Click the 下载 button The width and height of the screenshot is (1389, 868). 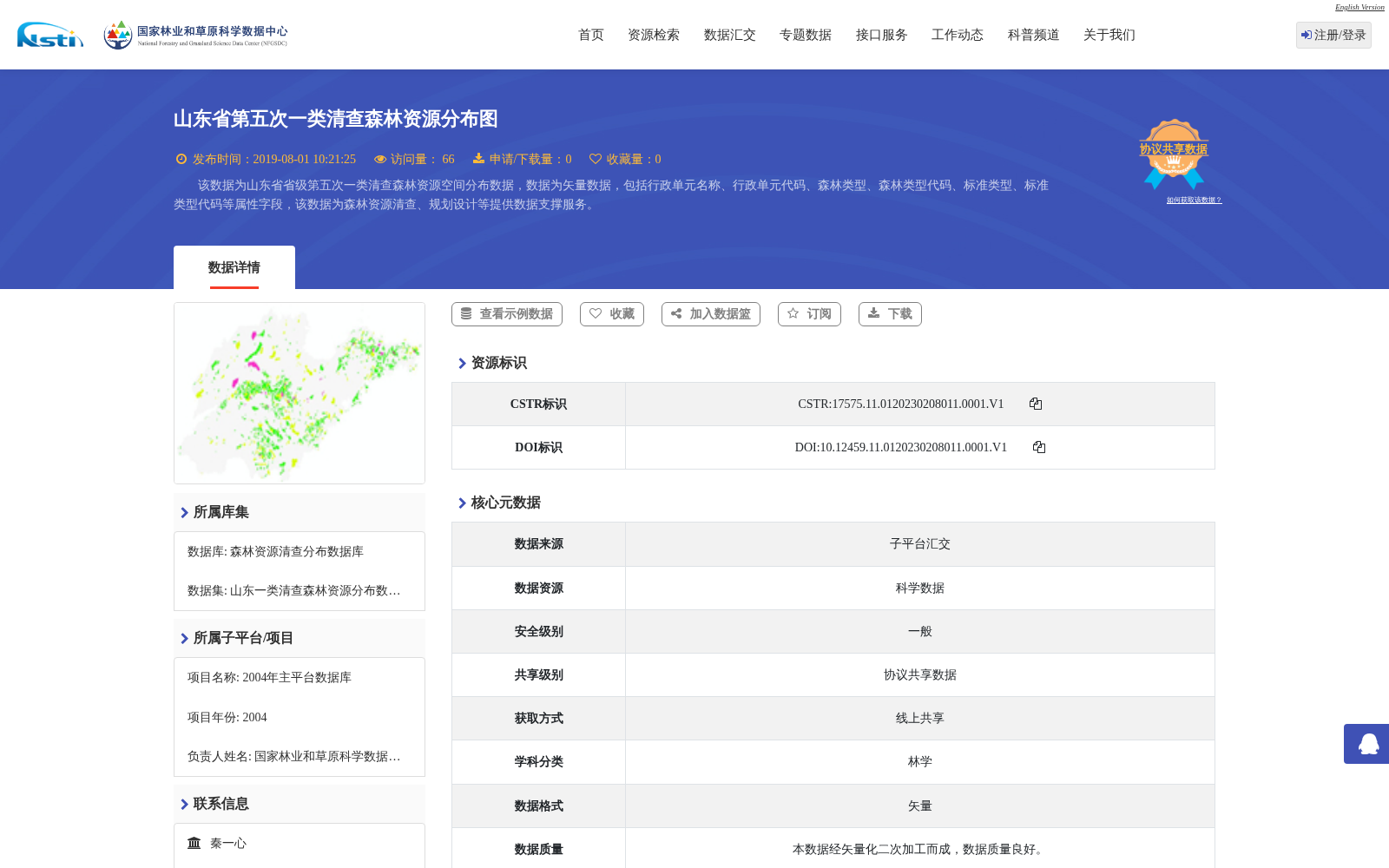point(890,314)
